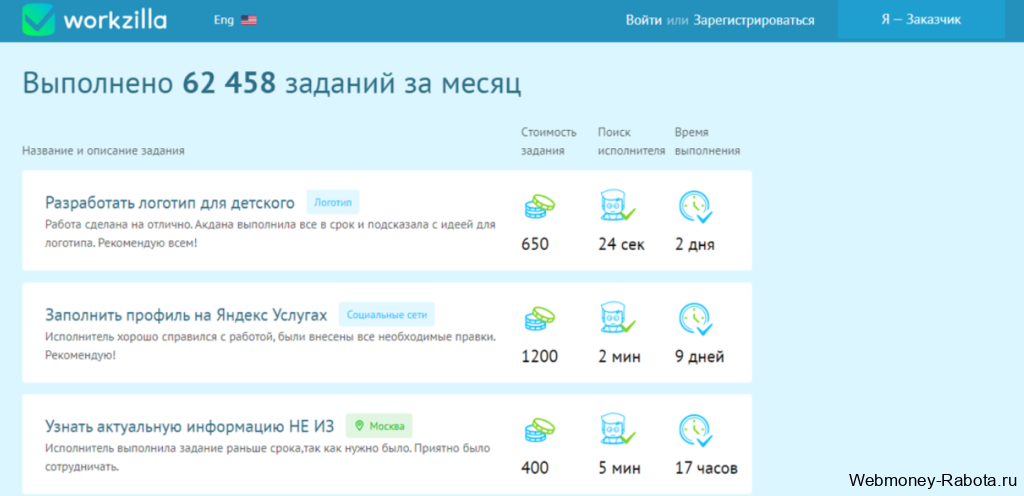Viewport: 1024px width, 496px height.
Task: Open task Узнать актуальную информацию НЕ ИЗ
Action: 189,426
